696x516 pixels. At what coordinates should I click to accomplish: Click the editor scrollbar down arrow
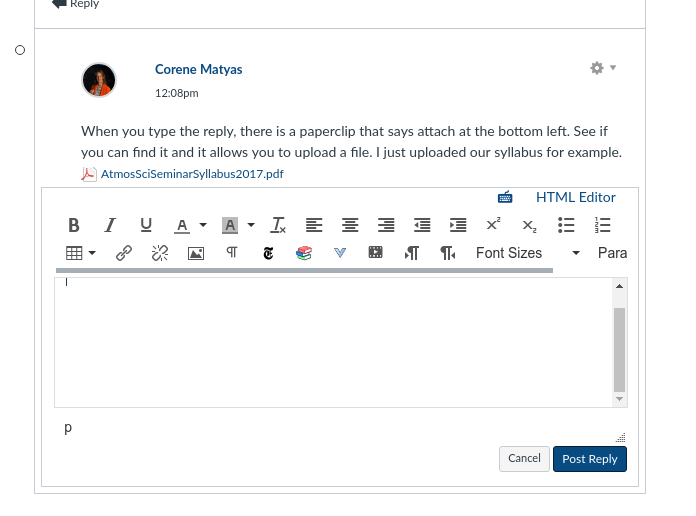(620, 399)
